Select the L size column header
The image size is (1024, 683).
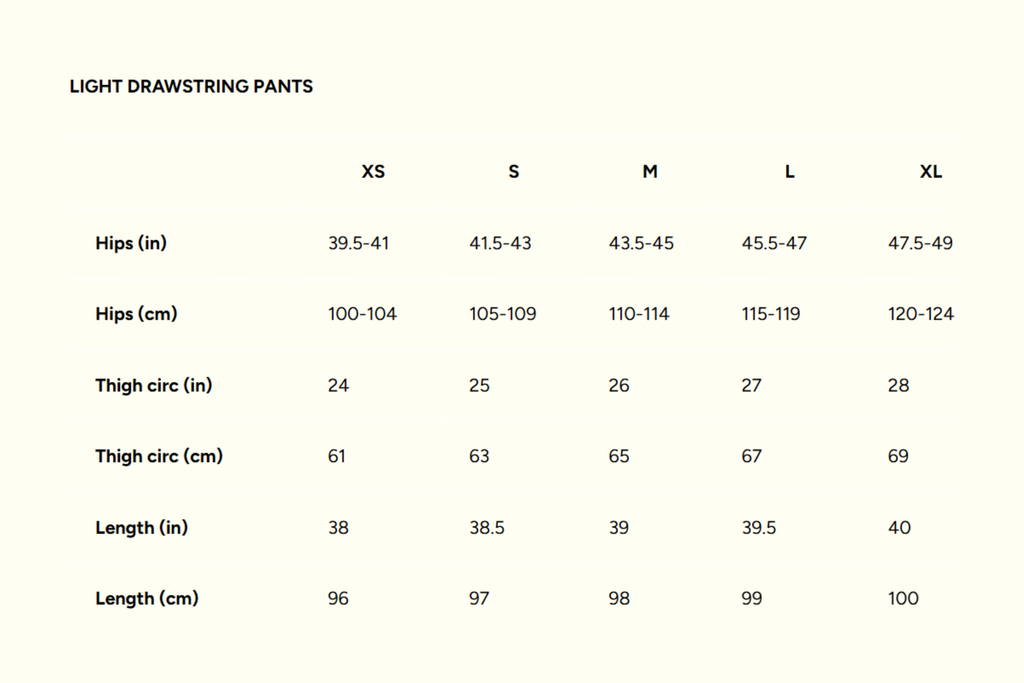(x=790, y=172)
